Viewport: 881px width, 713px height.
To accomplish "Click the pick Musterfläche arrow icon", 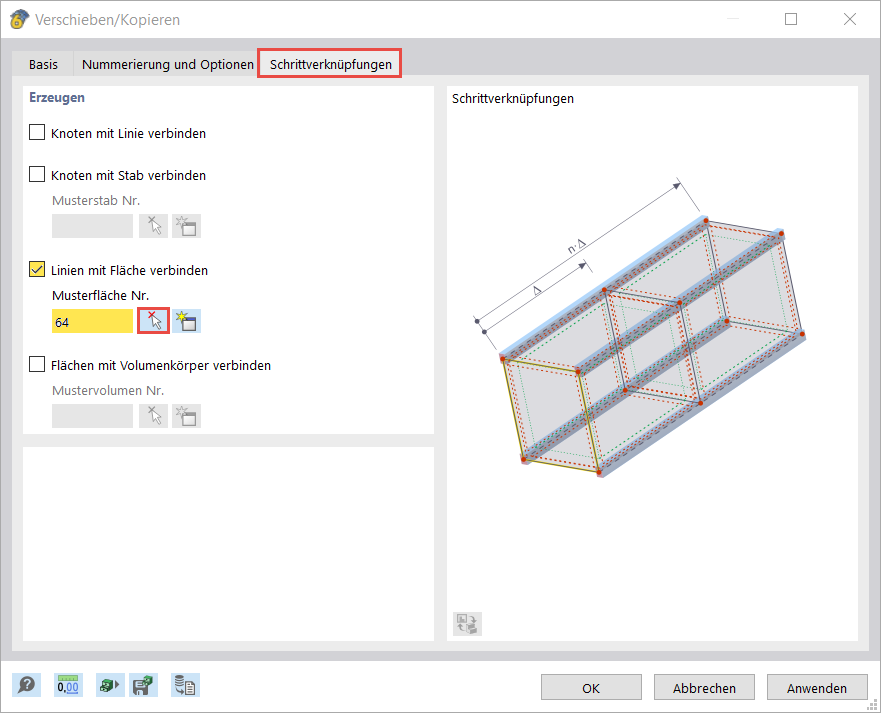I will [x=155, y=320].
